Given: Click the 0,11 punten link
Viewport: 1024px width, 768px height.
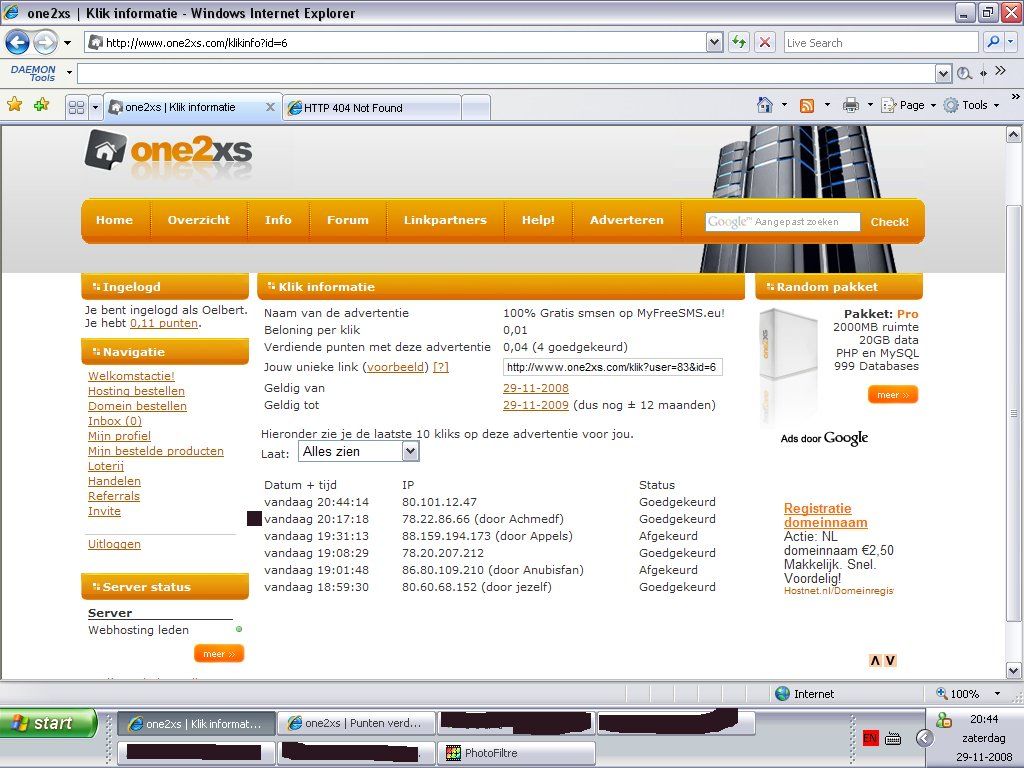Looking at the screenshot, I should tap(164, 323).
